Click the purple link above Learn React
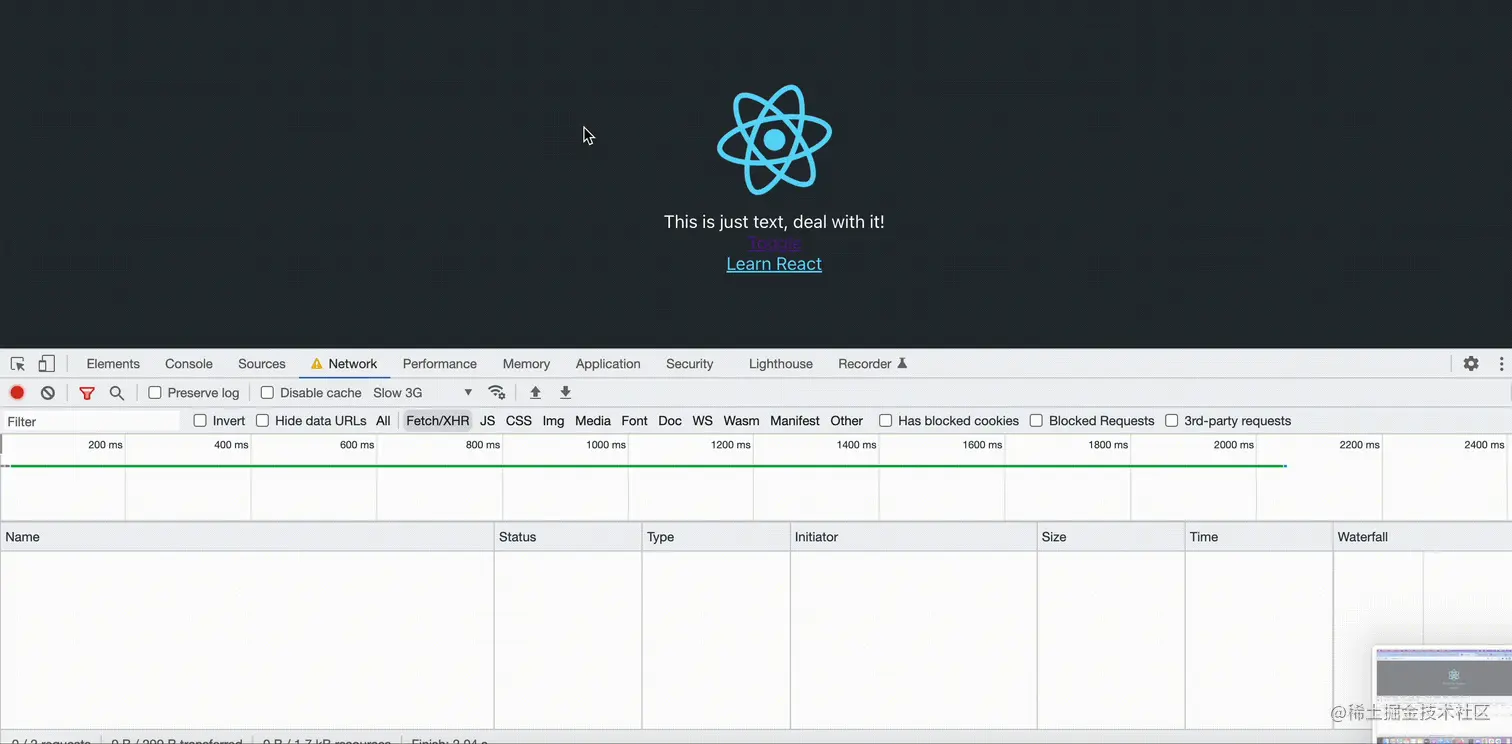The height and width of the screenshot is (744, 1512). pyautogui.click(x=774, y=243)
